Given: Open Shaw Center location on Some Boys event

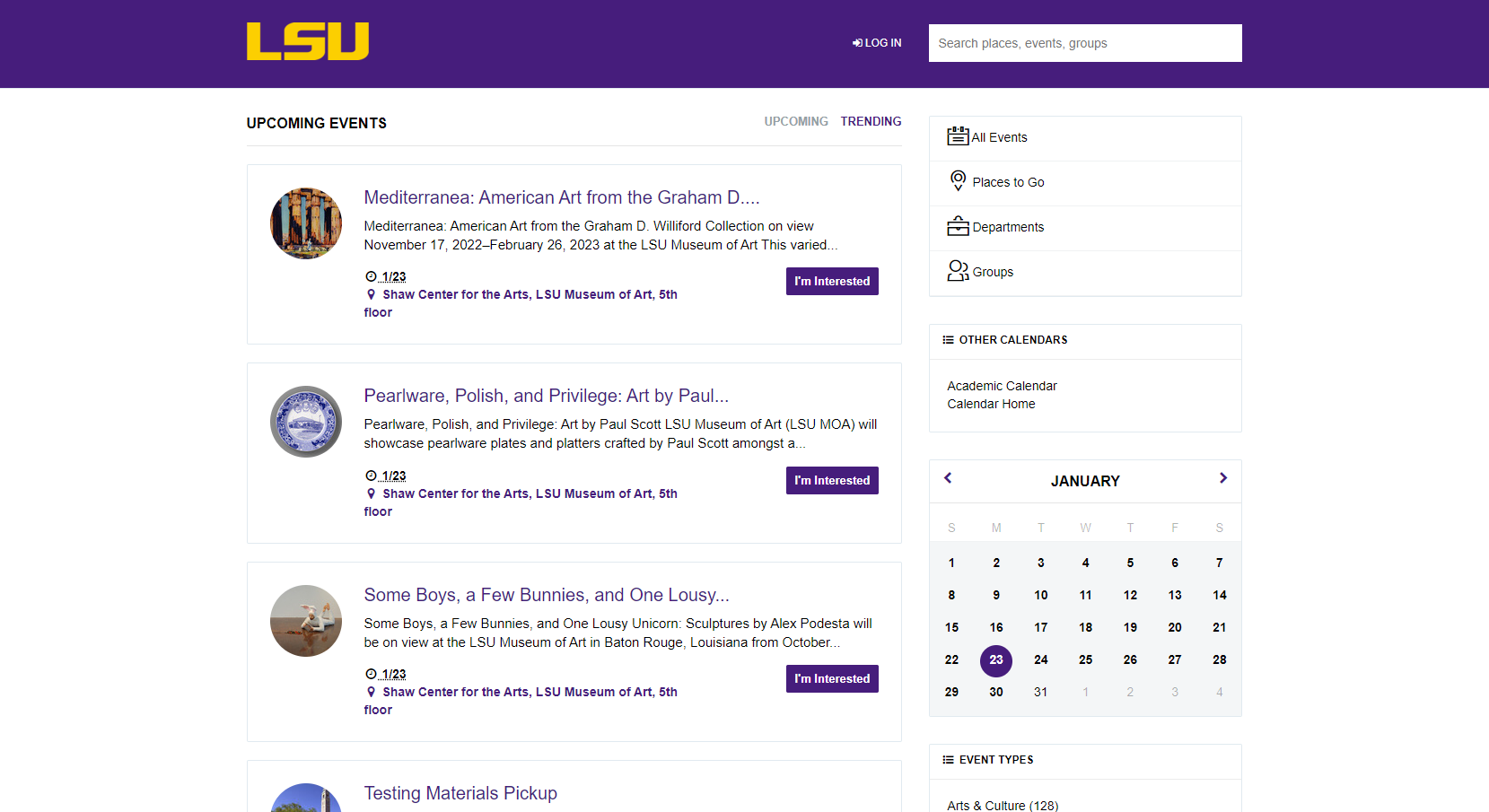Looking at the screenshot, I should click(521, 701).
